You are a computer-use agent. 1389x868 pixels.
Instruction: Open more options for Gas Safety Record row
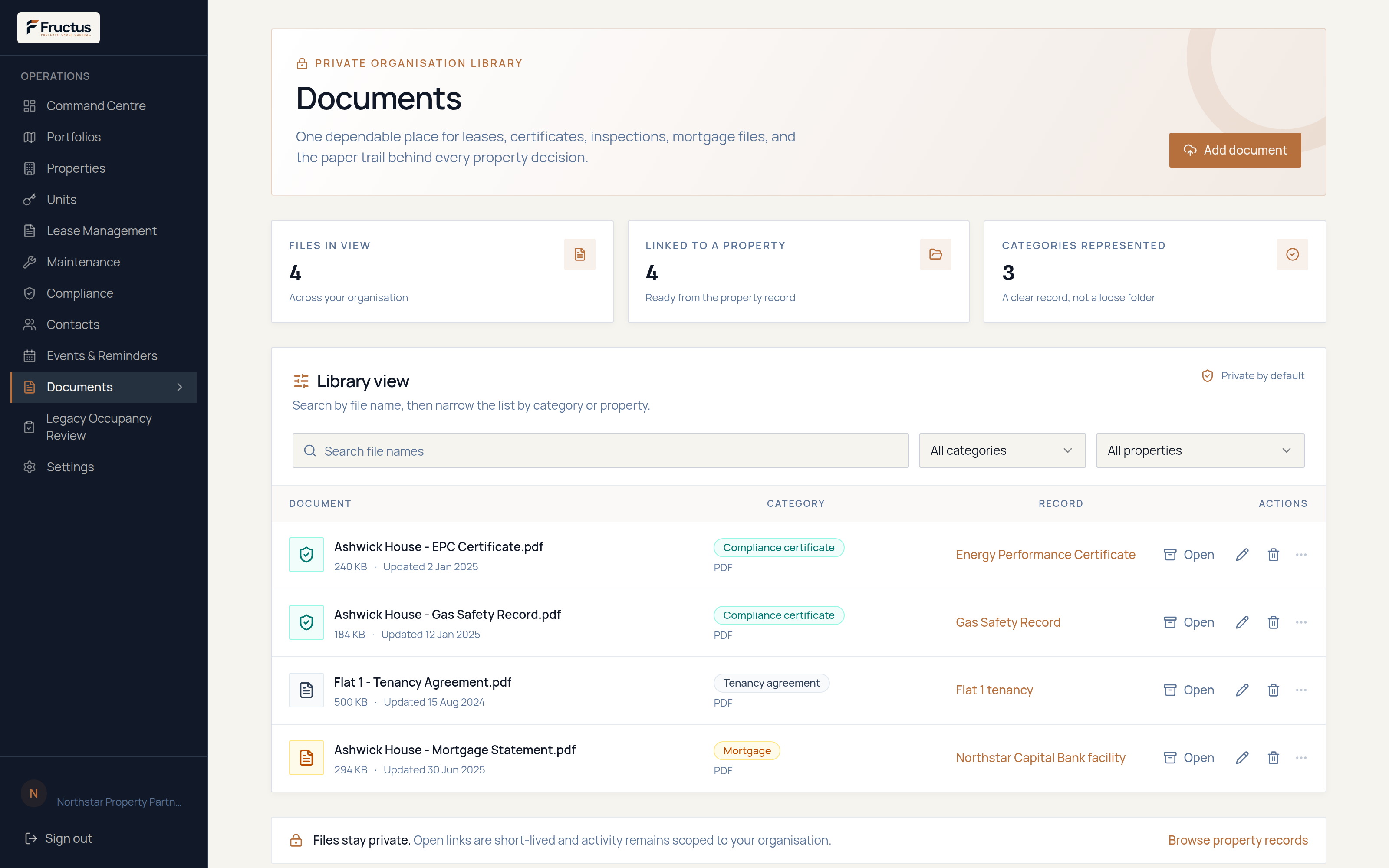coord(1301,622)
